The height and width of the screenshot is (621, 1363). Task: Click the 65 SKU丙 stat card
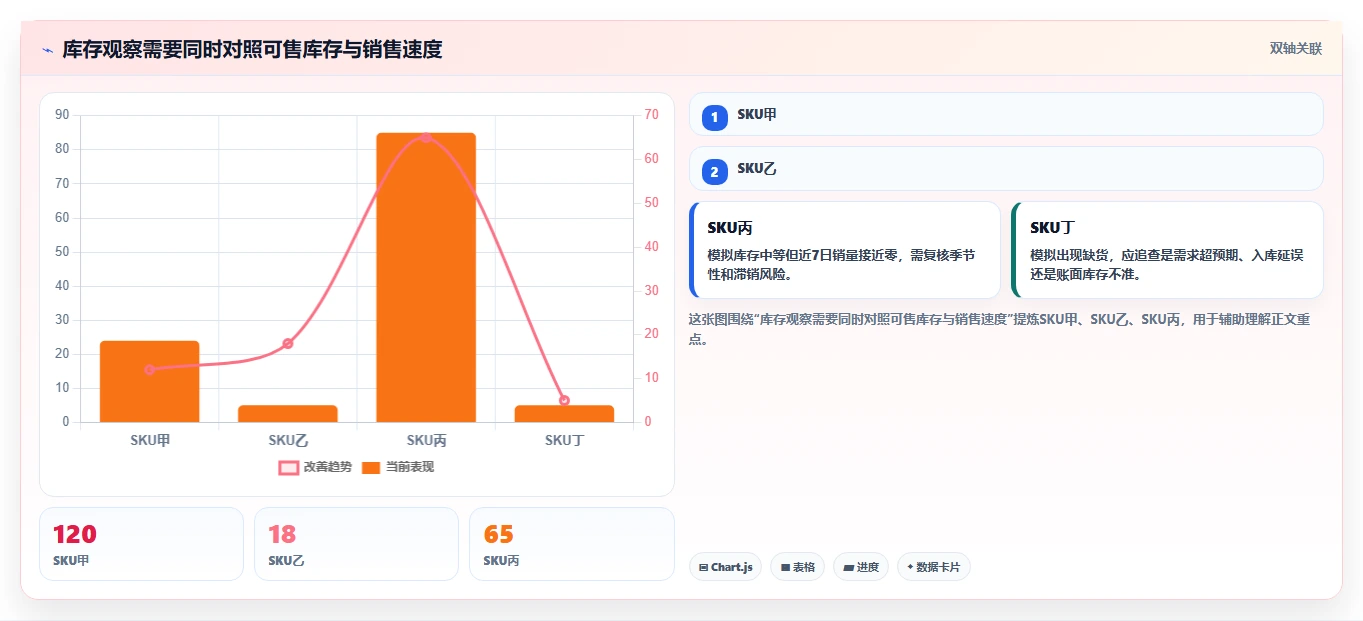point(571,544)
